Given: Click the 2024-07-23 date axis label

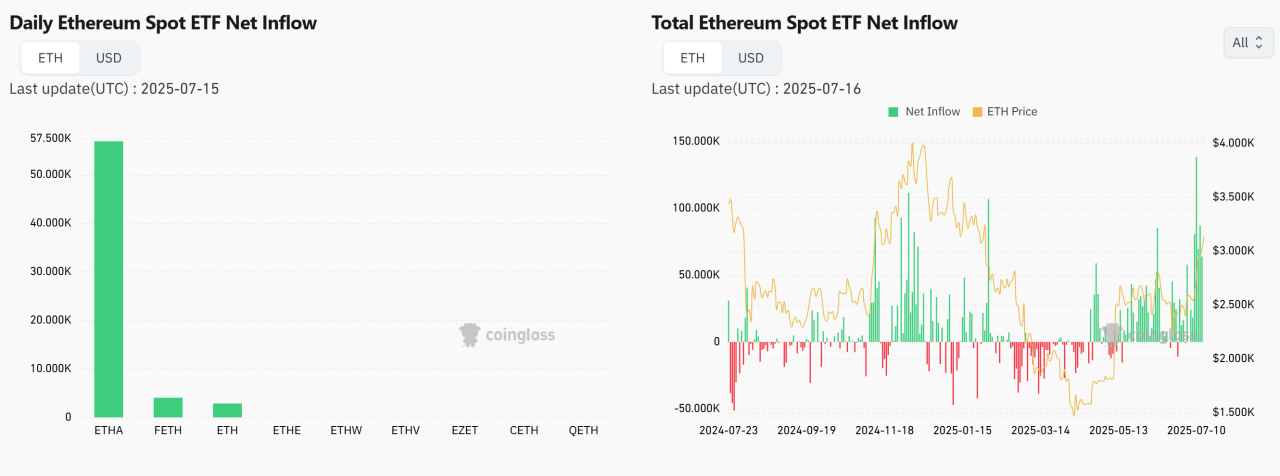Looking at the screenshot, I should [729, 431].
